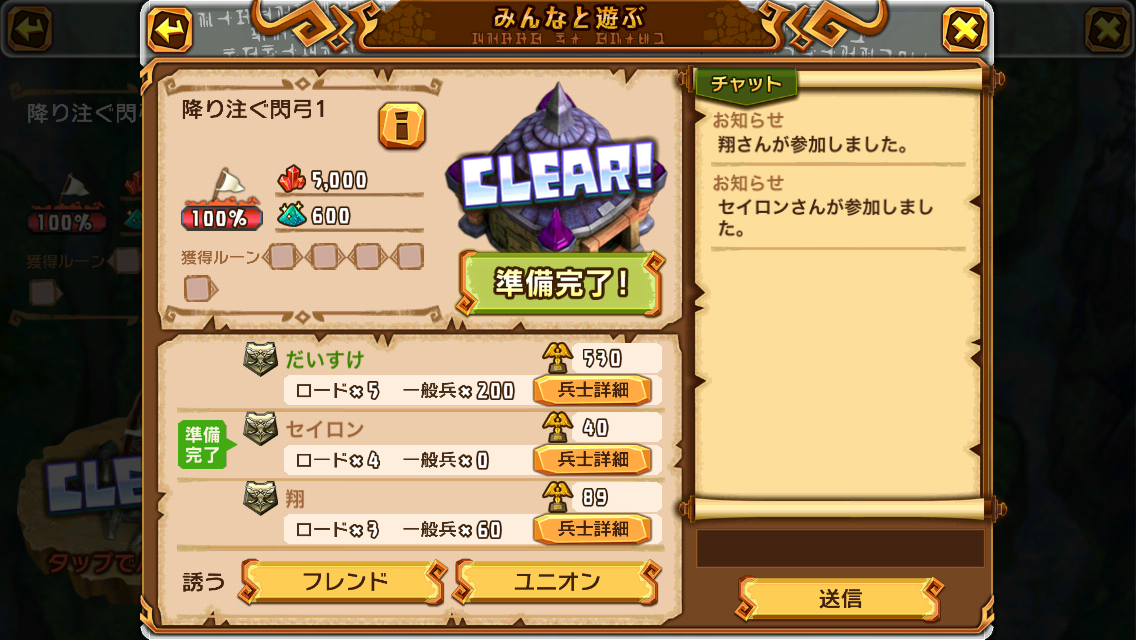Tap the 準備完了! ready button

coord(560,283)
